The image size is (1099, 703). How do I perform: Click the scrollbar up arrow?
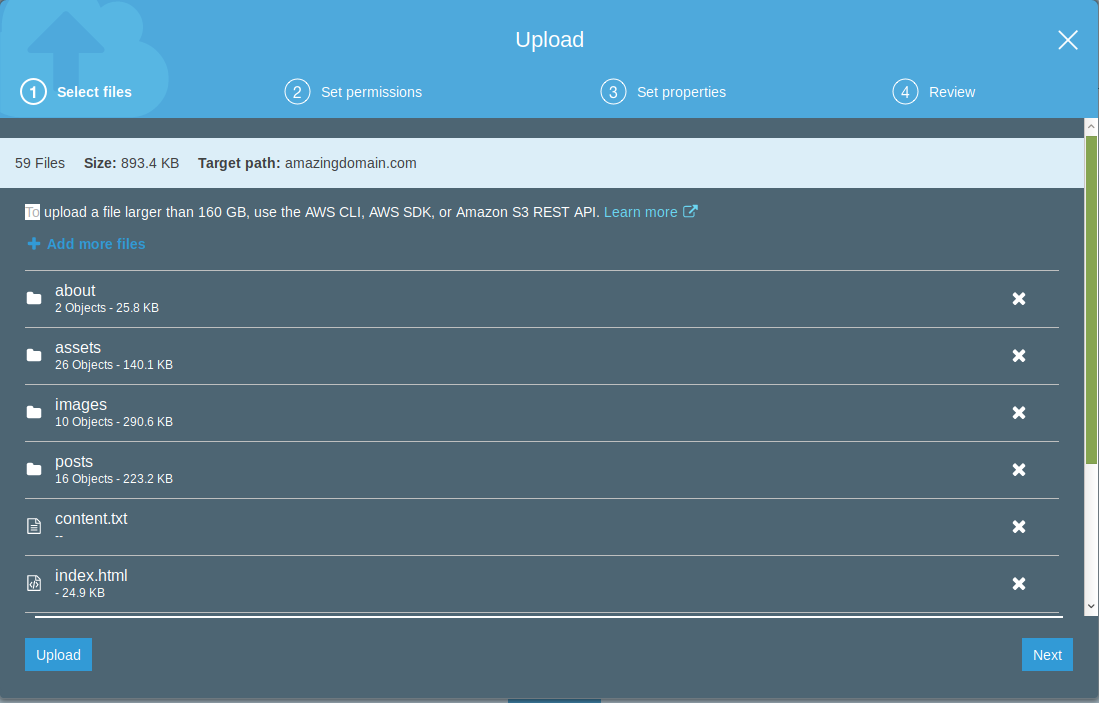tap(1091, 127)
